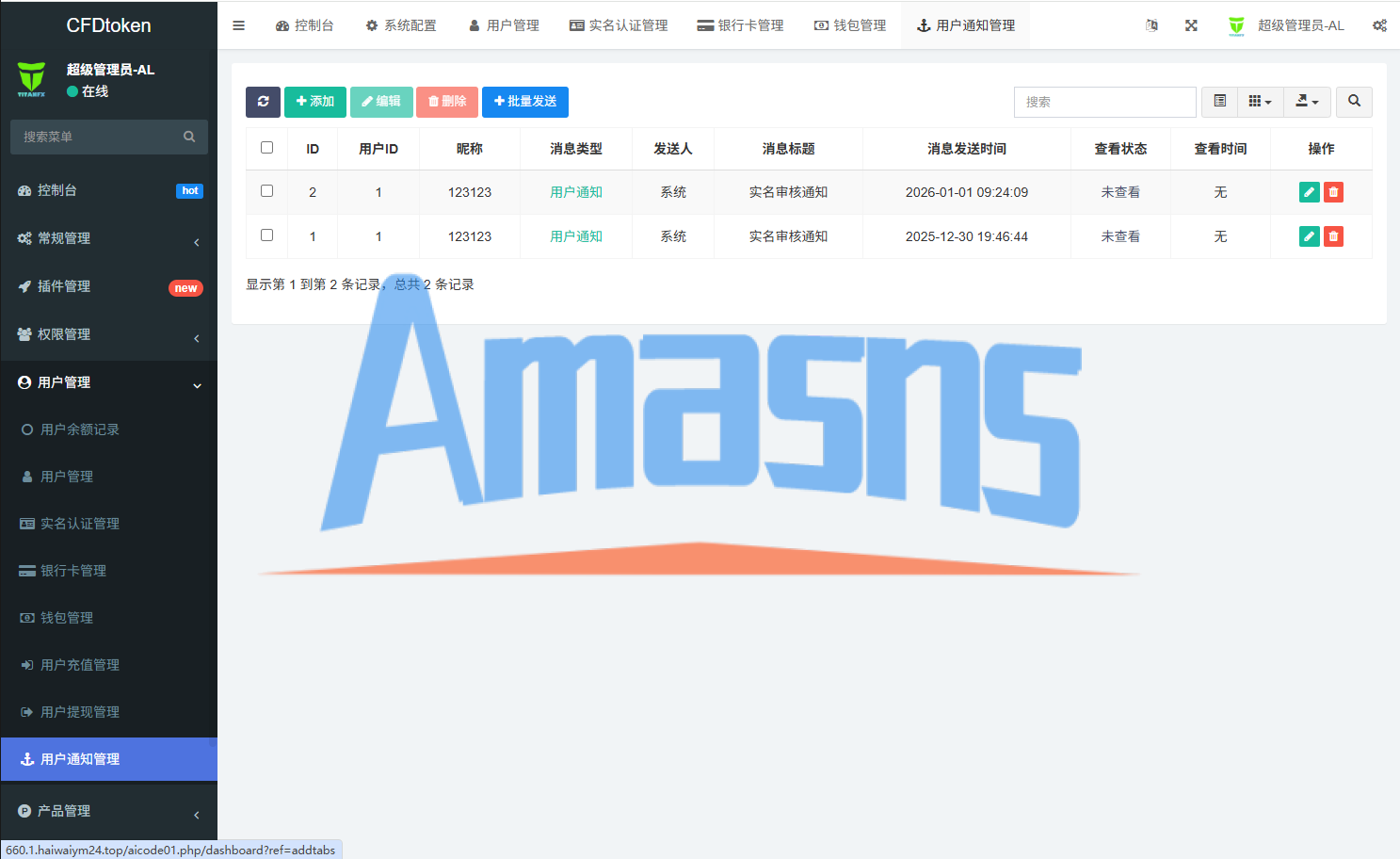The width and height of the screenshot is (1400, 859).
Task: Edit the 2025-12-30 19:46:44 notification row
Action: click(1309, 236)
